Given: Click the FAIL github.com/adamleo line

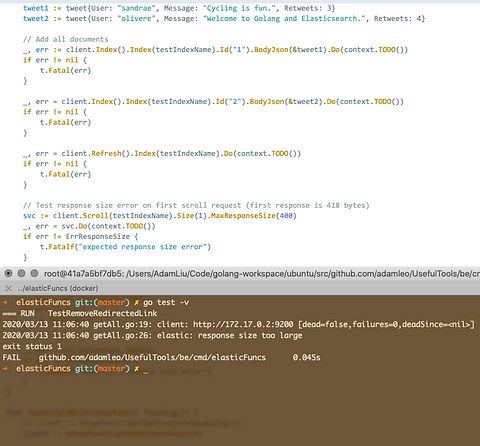Looking at the screenshot, I should coord(161,357).
